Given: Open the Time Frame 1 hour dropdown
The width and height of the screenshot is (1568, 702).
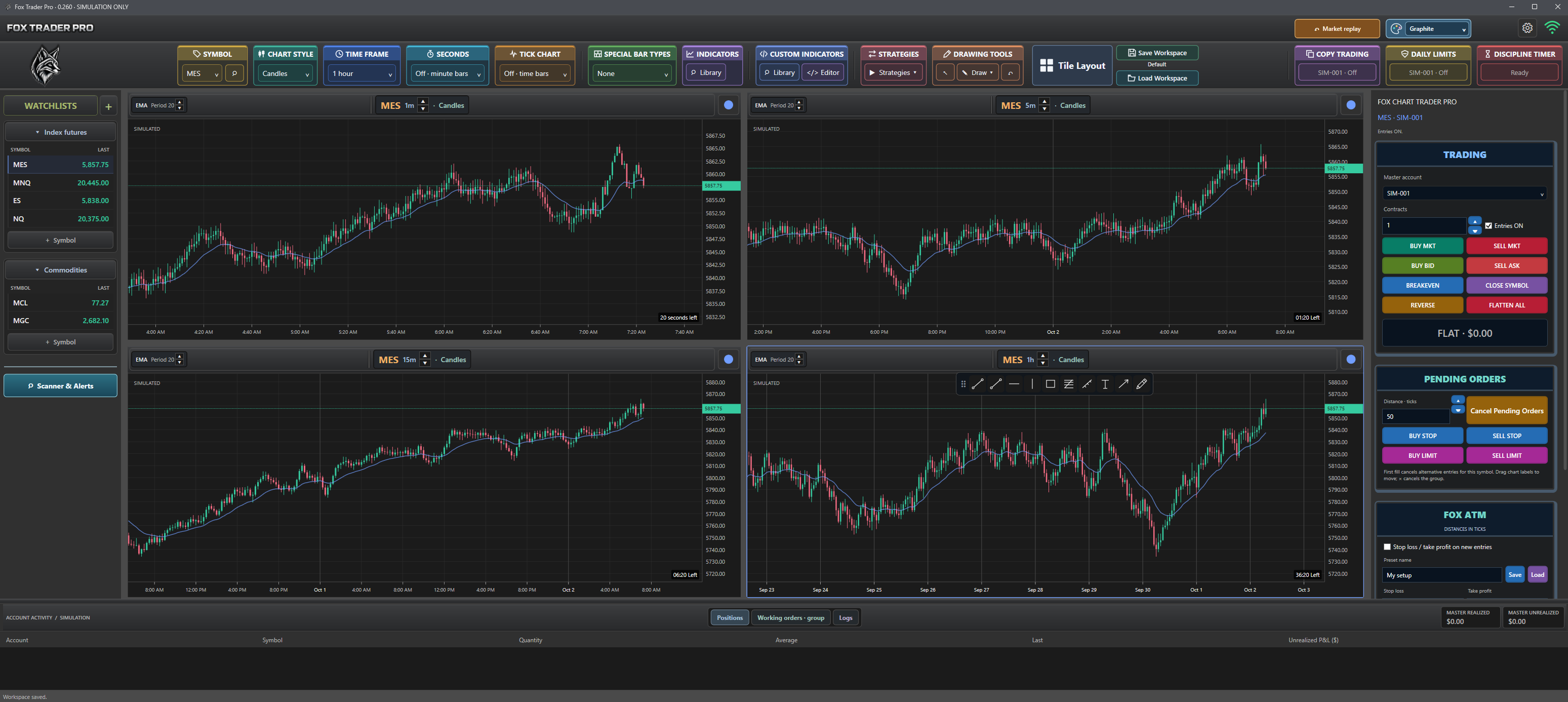Looking at the screenshot, I should pos(362,73).
